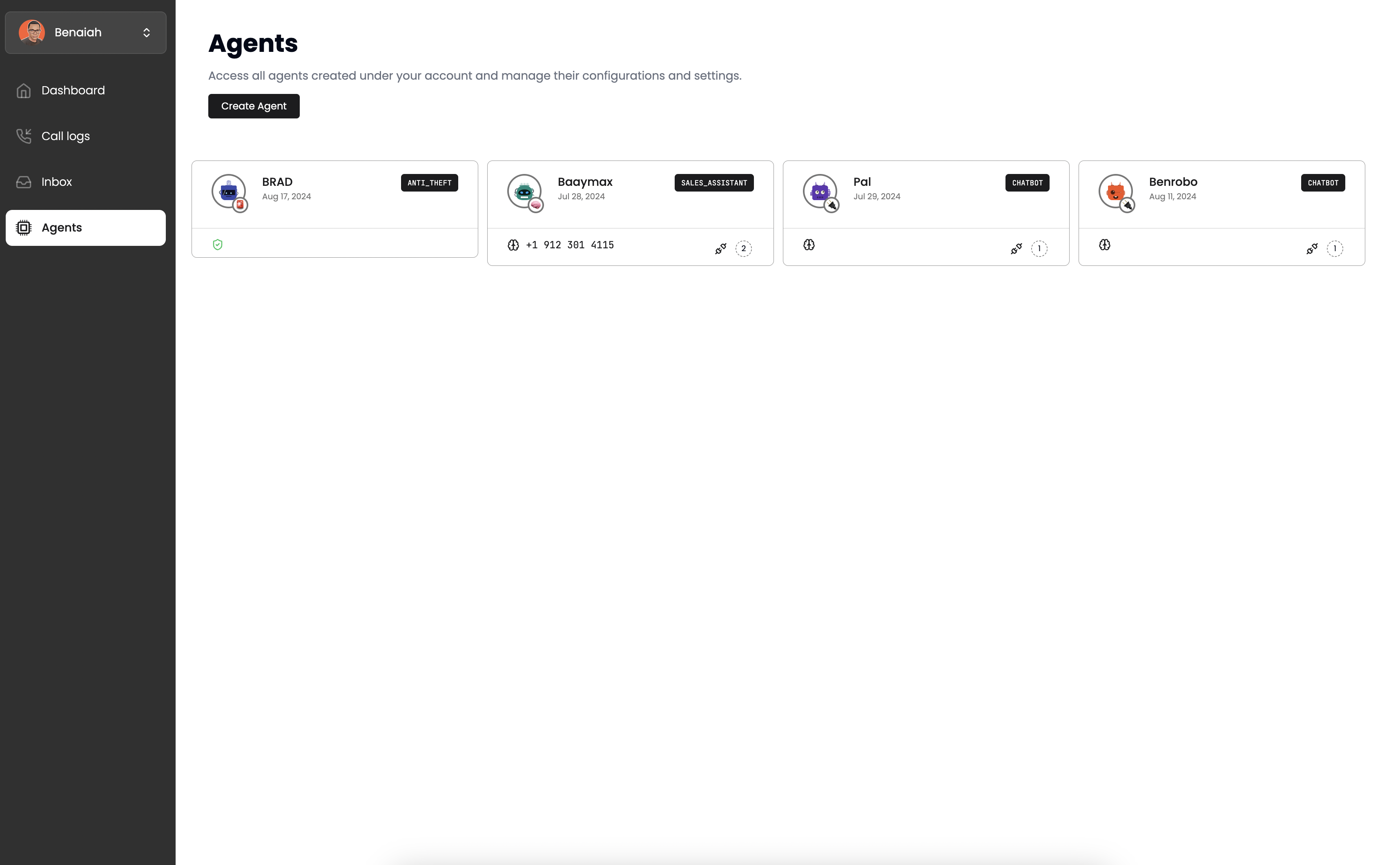Click BRAD's robot avatar

[228, 191]
